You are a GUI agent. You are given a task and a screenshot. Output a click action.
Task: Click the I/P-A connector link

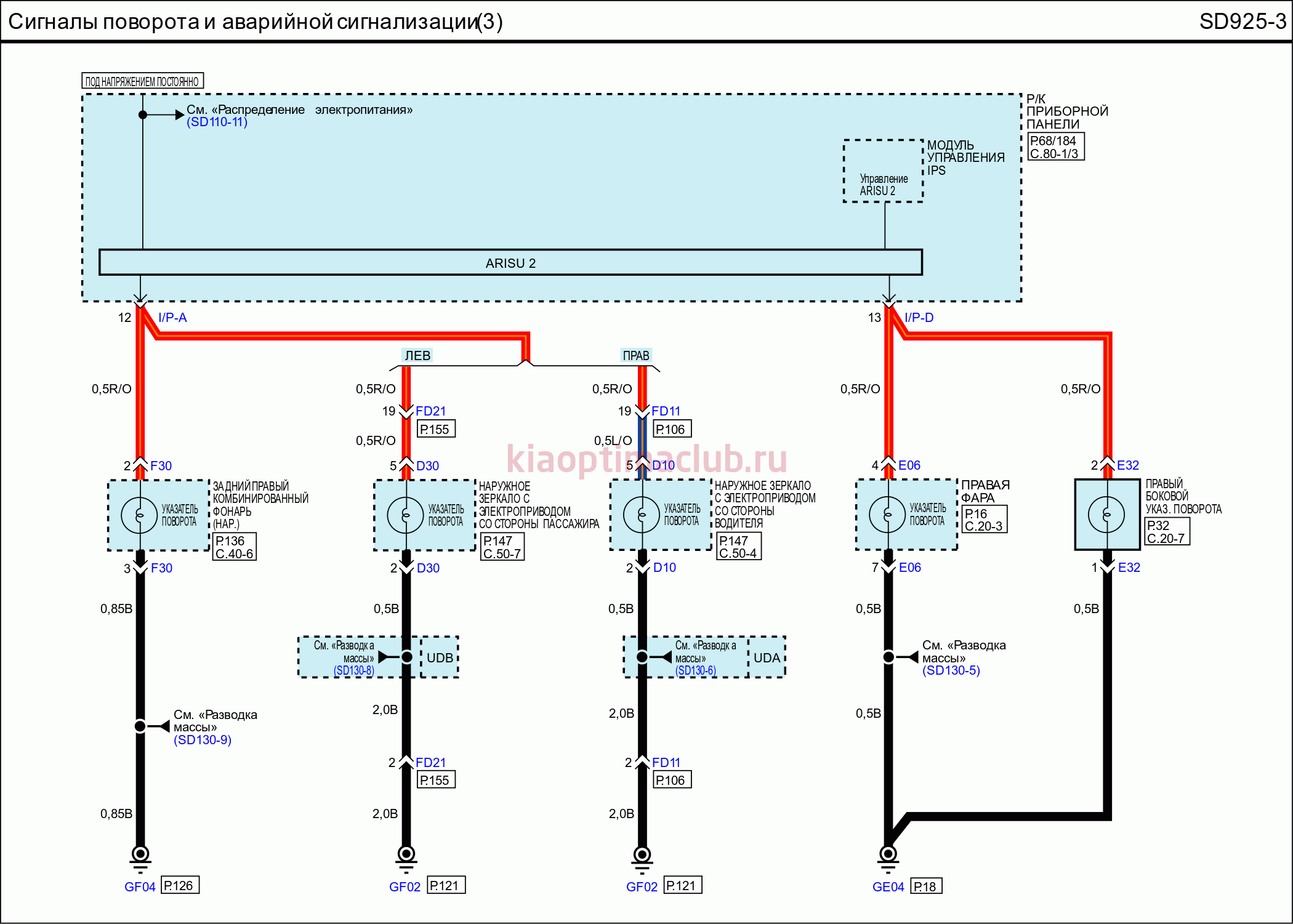tap(172, 318)
